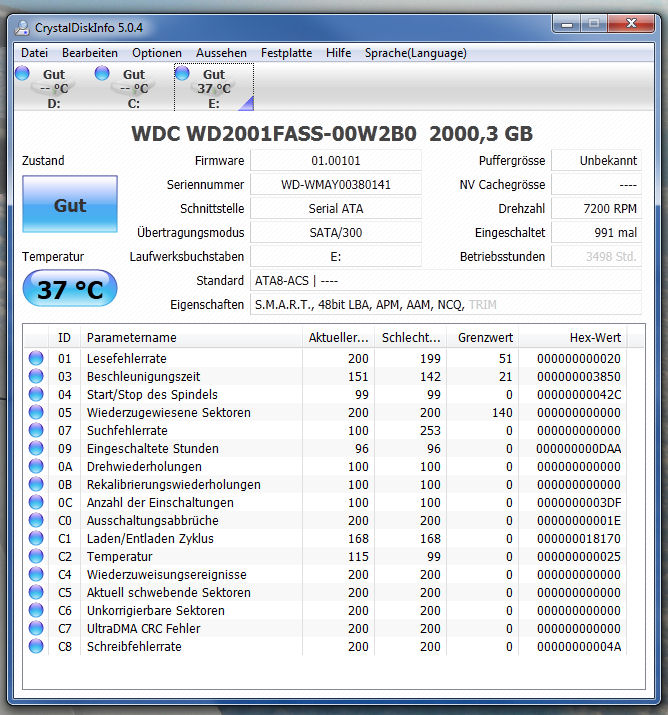Click the Puffergrösse field Unbekannt
Screen dimensions: 668x715
(596, 161)
